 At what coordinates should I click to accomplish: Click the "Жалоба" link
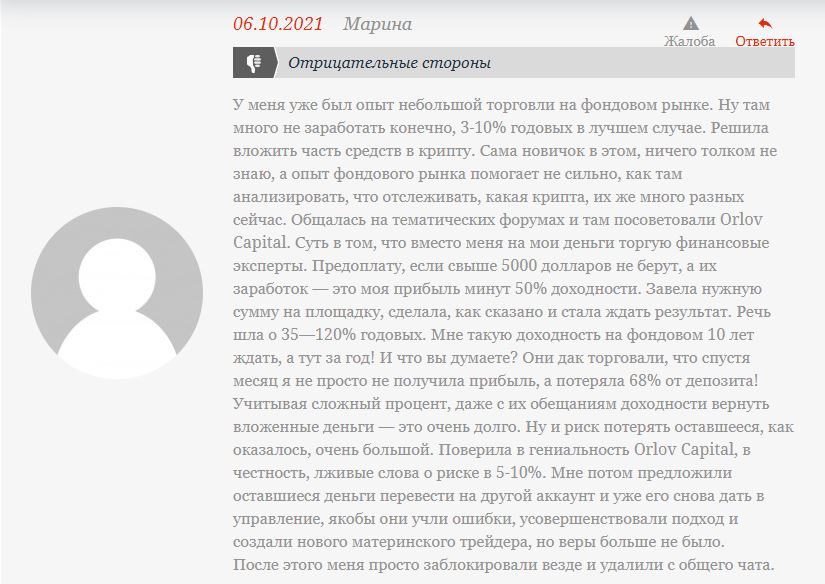click(x=689, y=41)
